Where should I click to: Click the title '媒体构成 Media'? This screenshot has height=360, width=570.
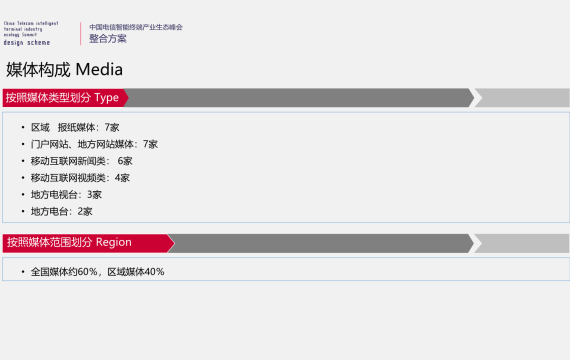[64, 69]
